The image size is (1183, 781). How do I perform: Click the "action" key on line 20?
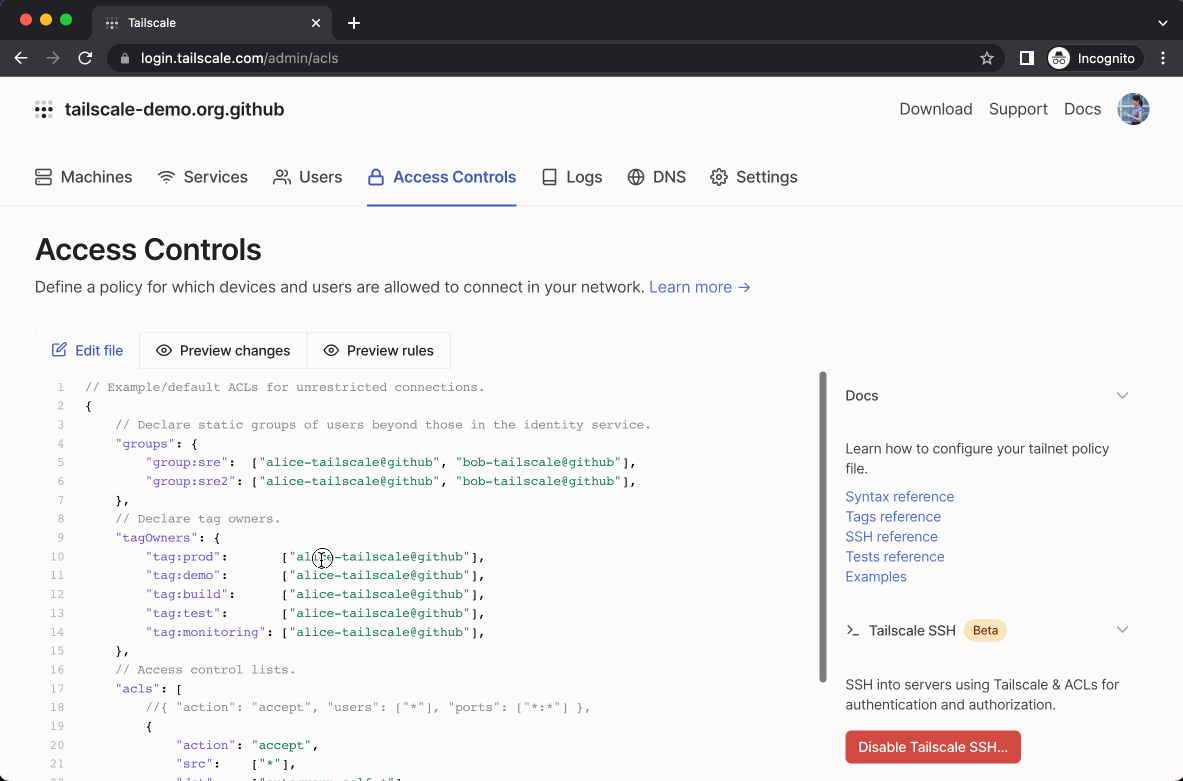pos(206,746)
